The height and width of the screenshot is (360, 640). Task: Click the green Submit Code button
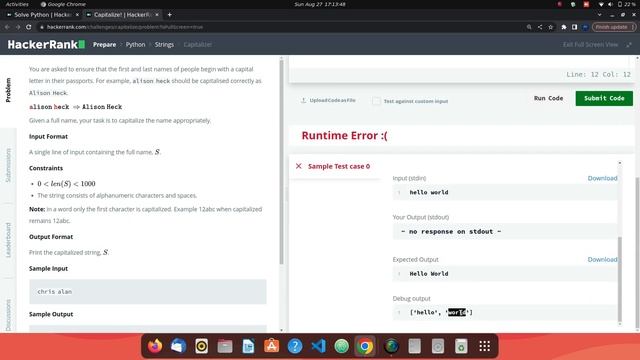[x=604, y=98]
